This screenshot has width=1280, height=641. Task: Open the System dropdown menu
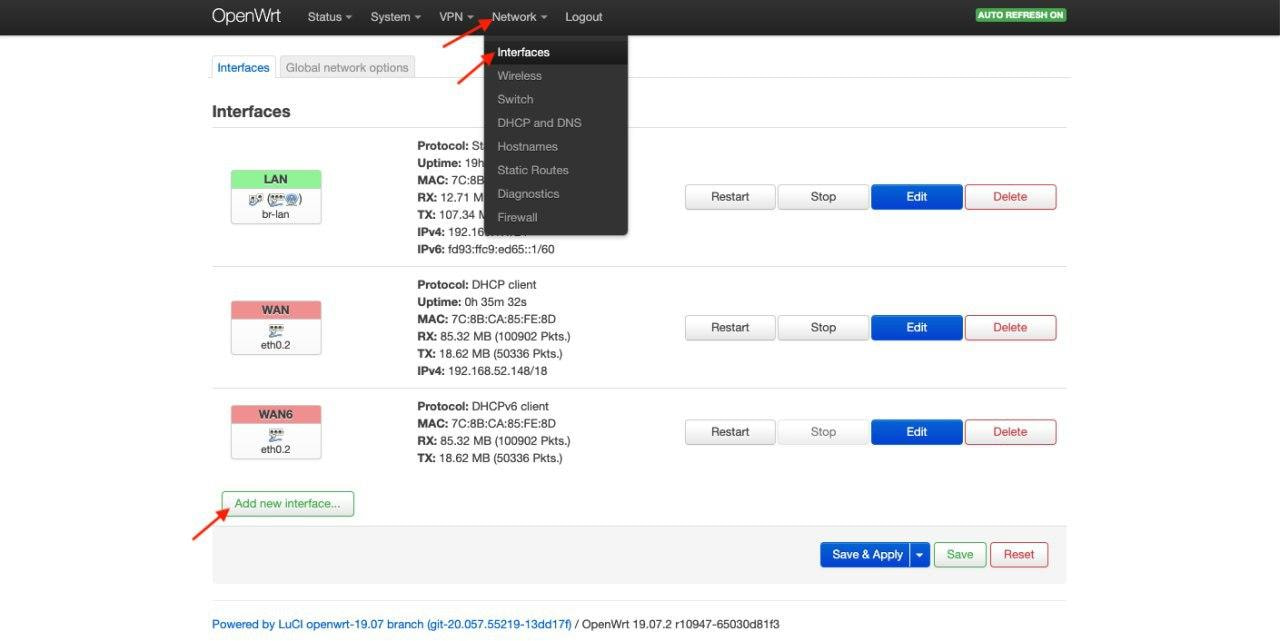pyautogui.click(x=395, y=17)
